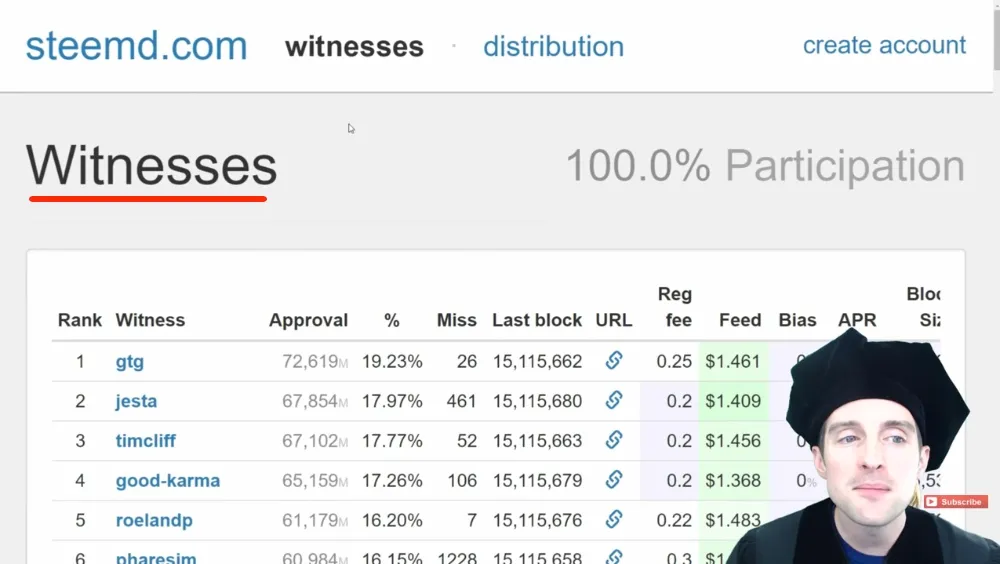Click the 19.23% cell
The width and height of the screenshot is (1000, 564).
[x=392, y=362]
